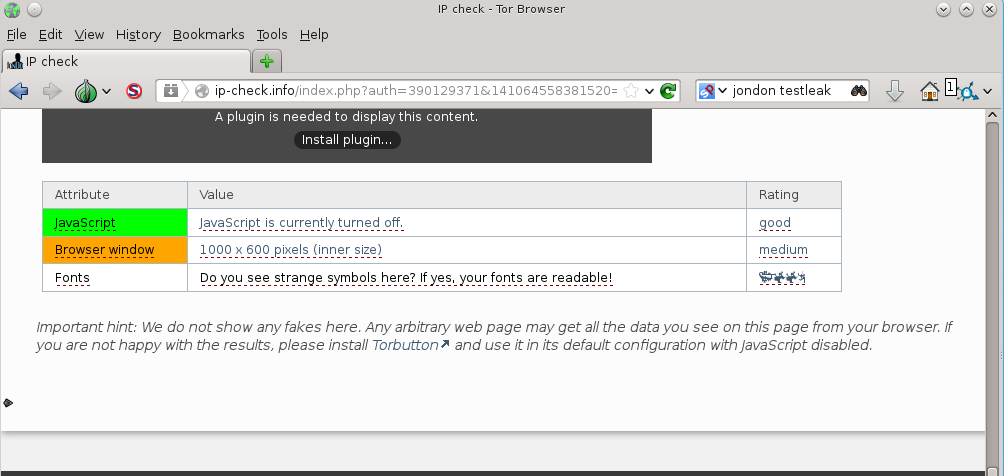
Task: Open the History menu
Action: click(138, 35)
